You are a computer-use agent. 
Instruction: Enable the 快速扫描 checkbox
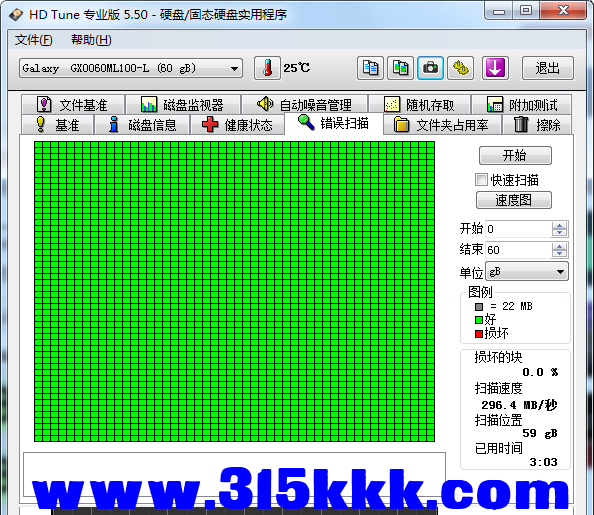pyautogui.click(x=481, y=180)
